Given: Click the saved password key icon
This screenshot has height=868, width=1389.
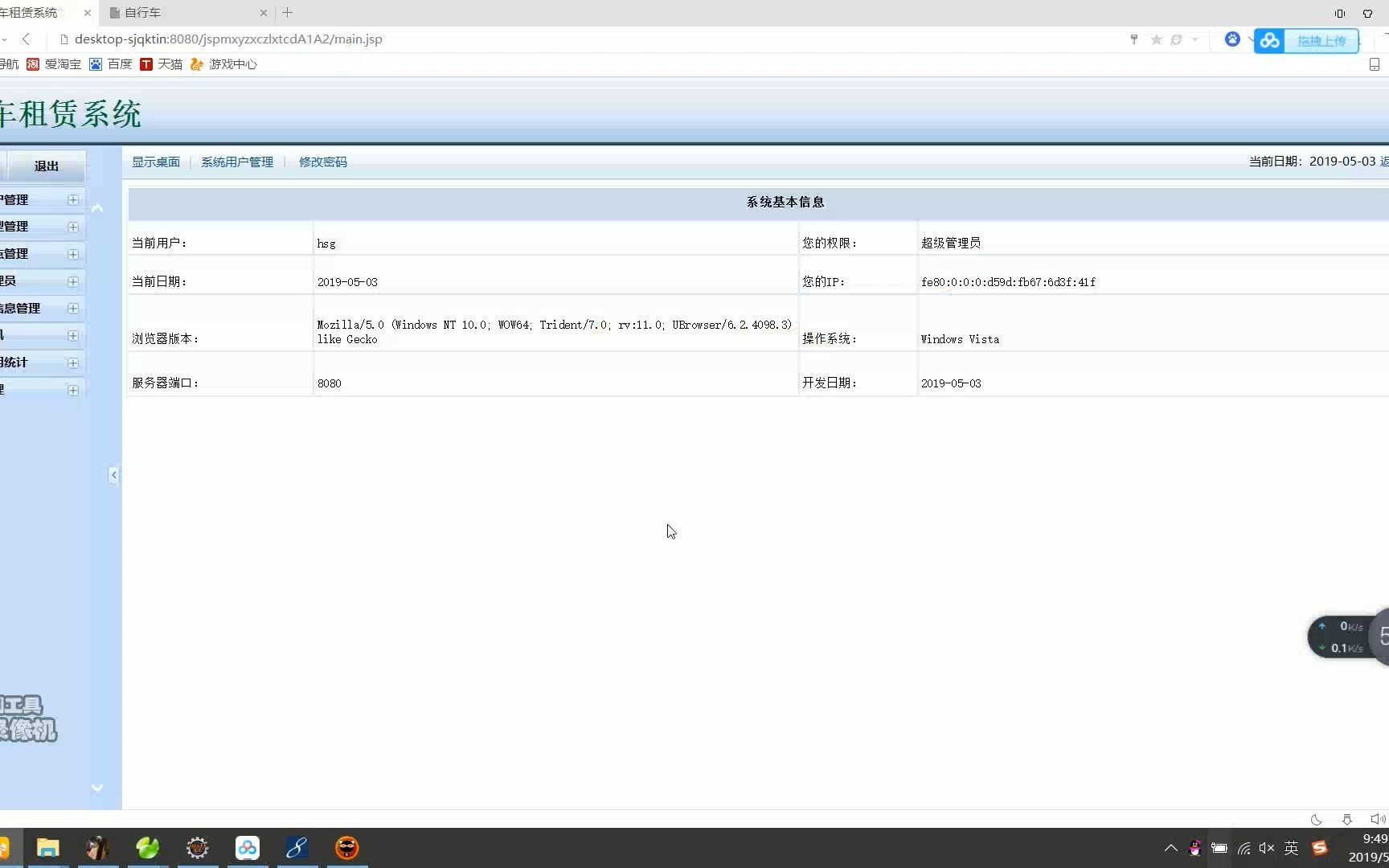Looking at the screenshot, I should coord(1134,39).
